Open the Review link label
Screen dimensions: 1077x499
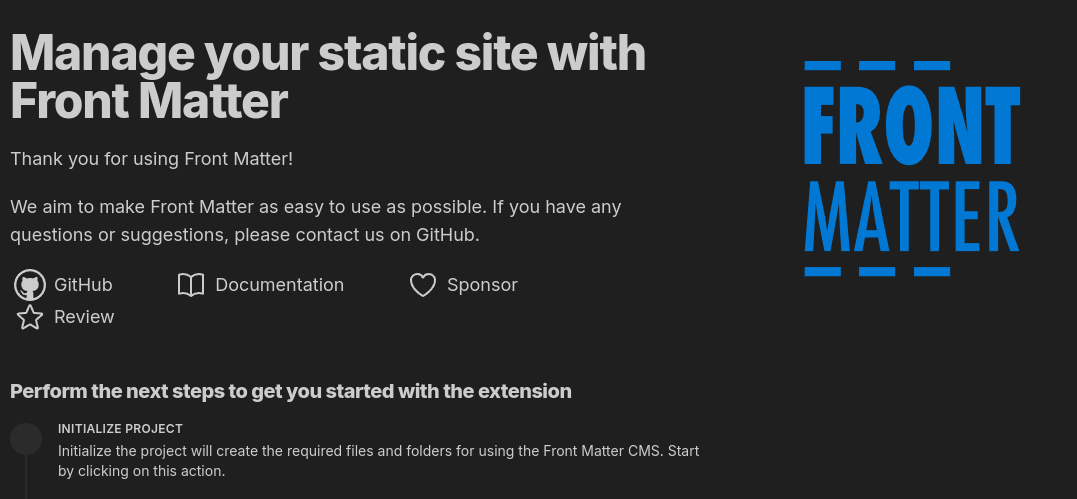[84, 317]
